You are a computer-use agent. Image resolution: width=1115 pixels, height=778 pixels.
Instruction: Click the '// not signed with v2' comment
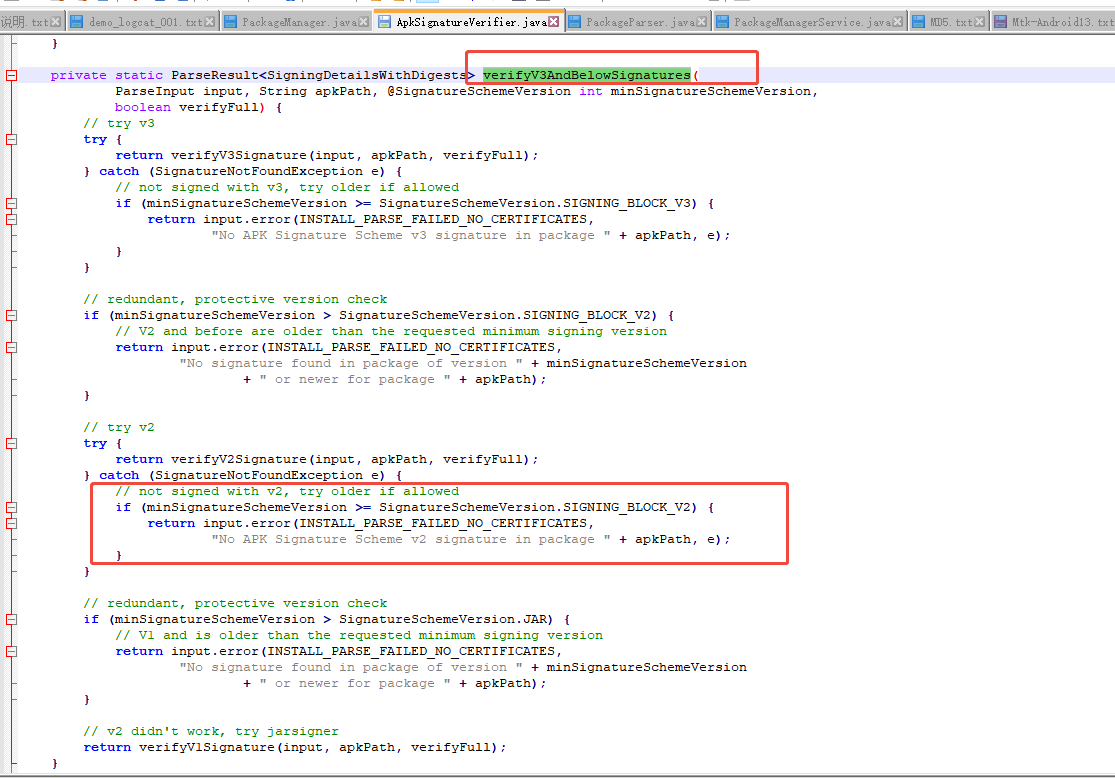pyautogui.click(x=287, y=491)
